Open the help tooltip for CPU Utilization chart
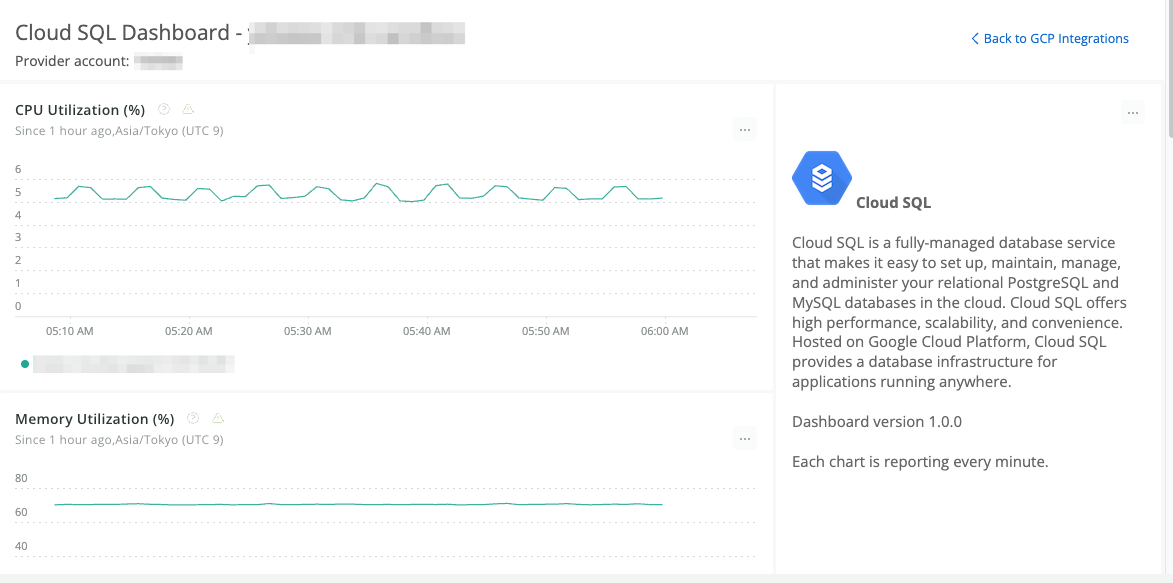The width and height of the screenshot is (1173, 583). pos(164,109)
